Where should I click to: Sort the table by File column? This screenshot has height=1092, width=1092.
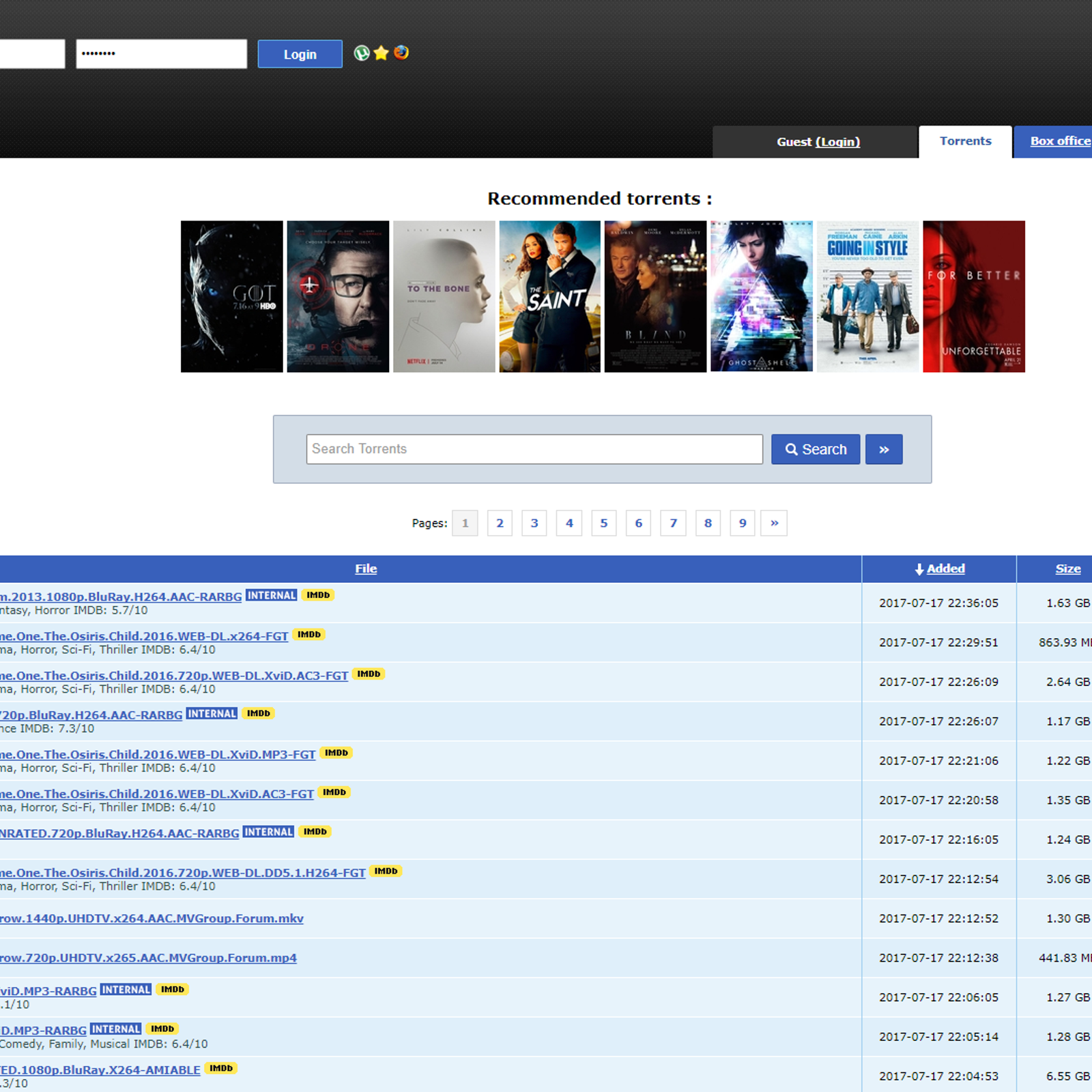pyautogui.click(x=366, y=569)
